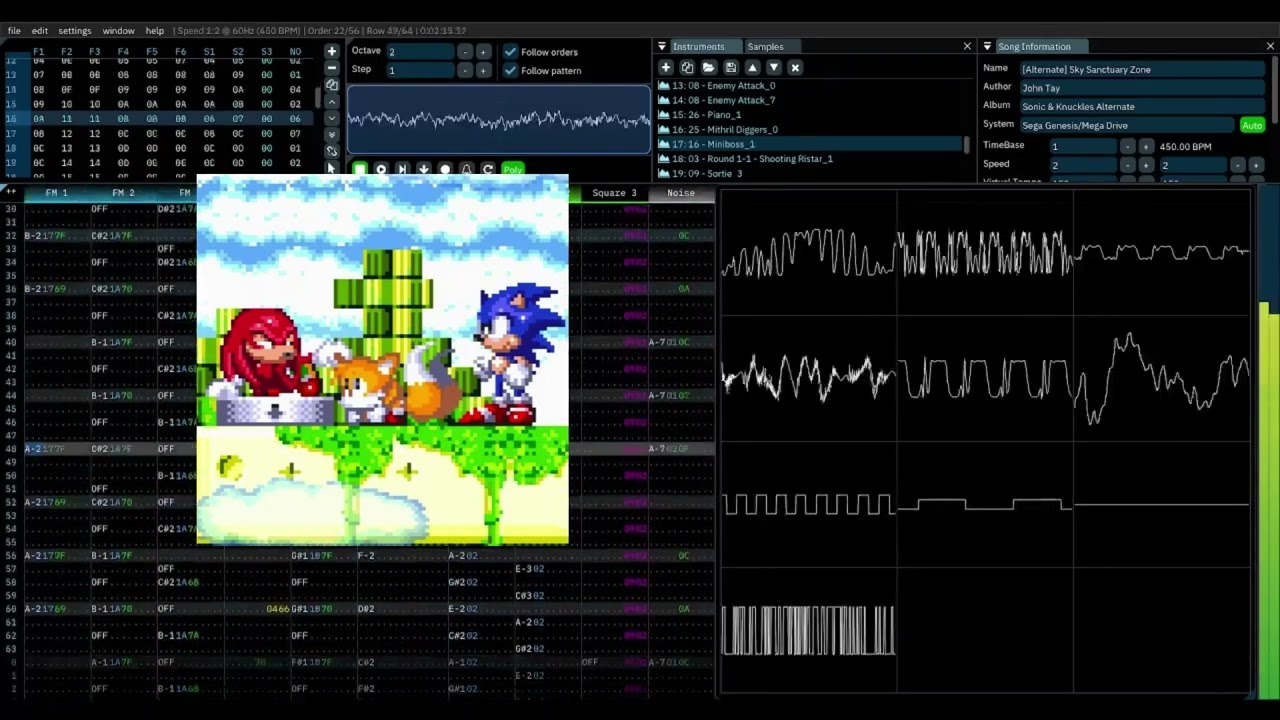The image size is (1280, 720).
Task: Decrease the Octave value
Action: [x=464, y=52]
